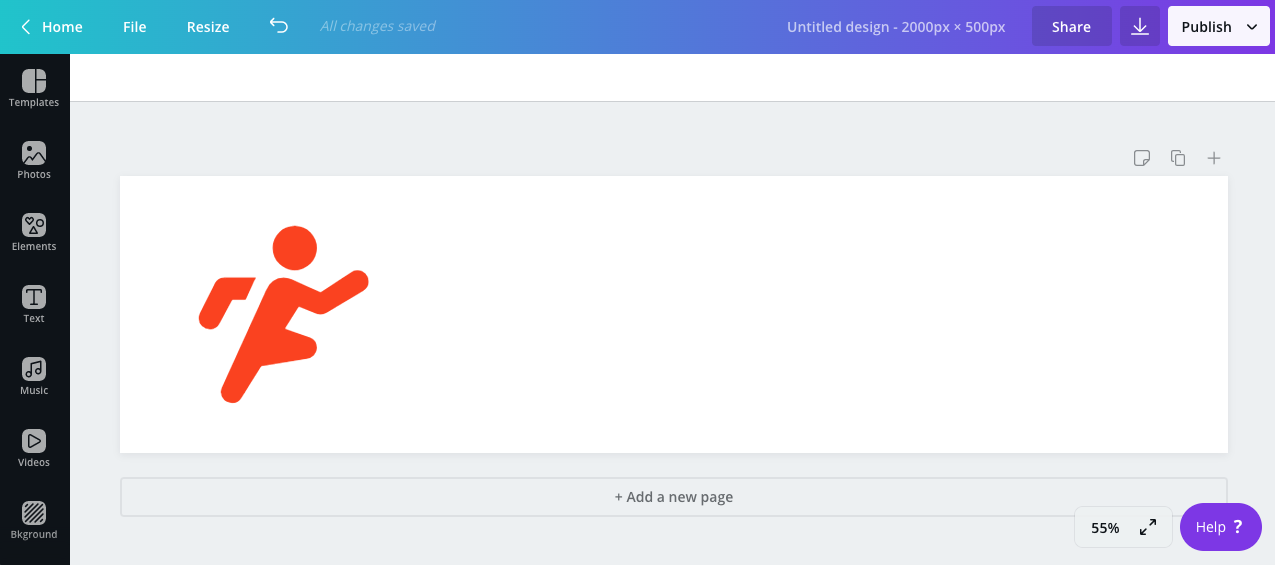This screenshot has width=1275, height=565.
Task: Open the Videos panel
Action: (34, 449)
